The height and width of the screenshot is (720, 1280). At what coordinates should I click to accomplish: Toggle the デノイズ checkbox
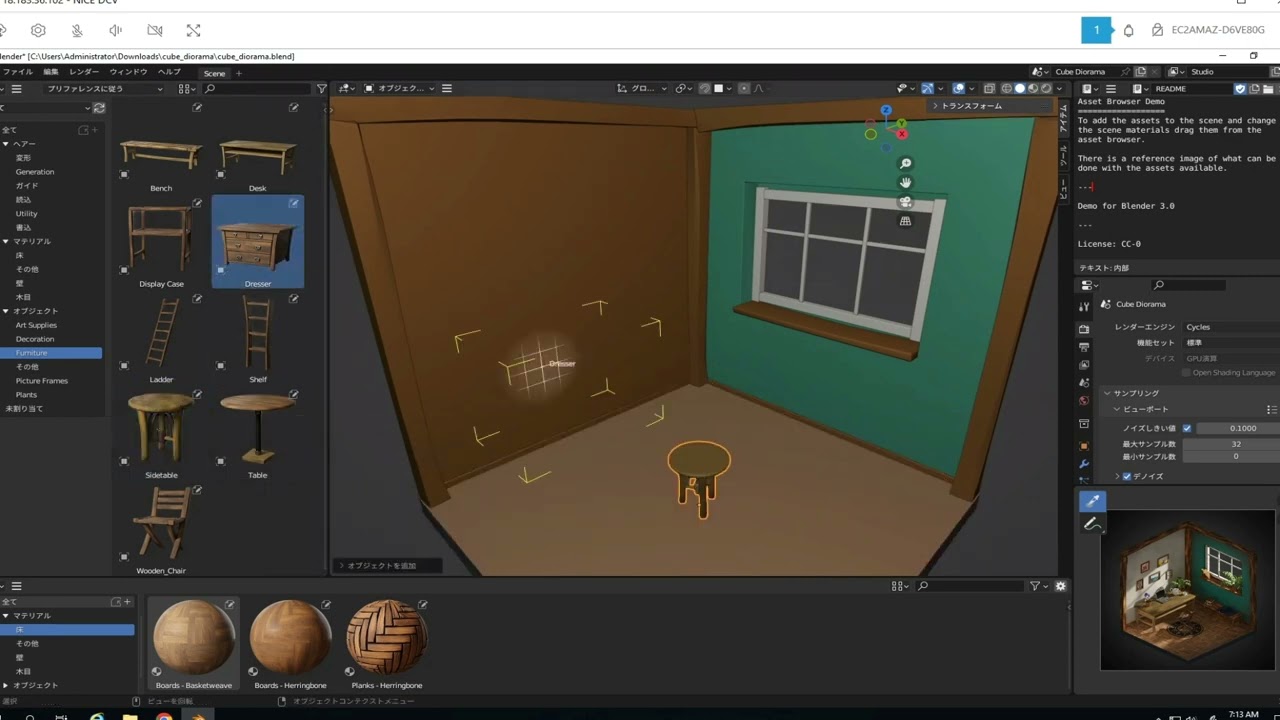pyautogui.click(x=1126, y=477)
